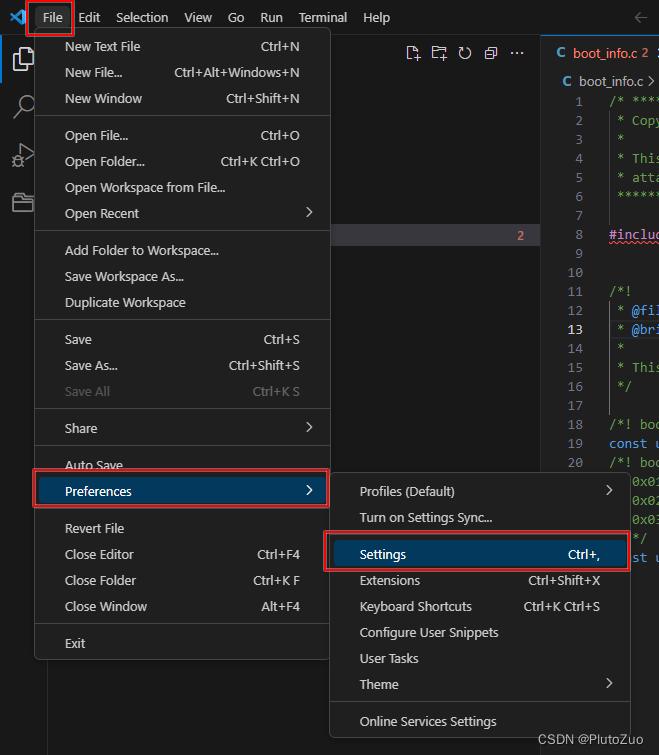Image resolution: width=659 pixels, height=755 pixels.
Task: Expand the Share submenu
Action: 182,428
